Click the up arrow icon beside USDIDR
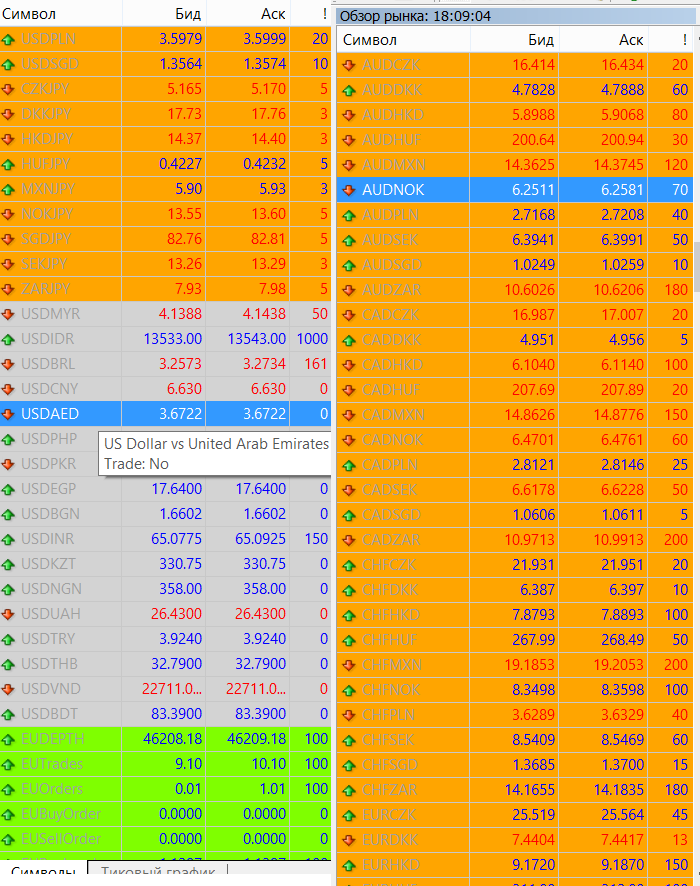The width and height of the screenshot is (700, 886). 8,340
